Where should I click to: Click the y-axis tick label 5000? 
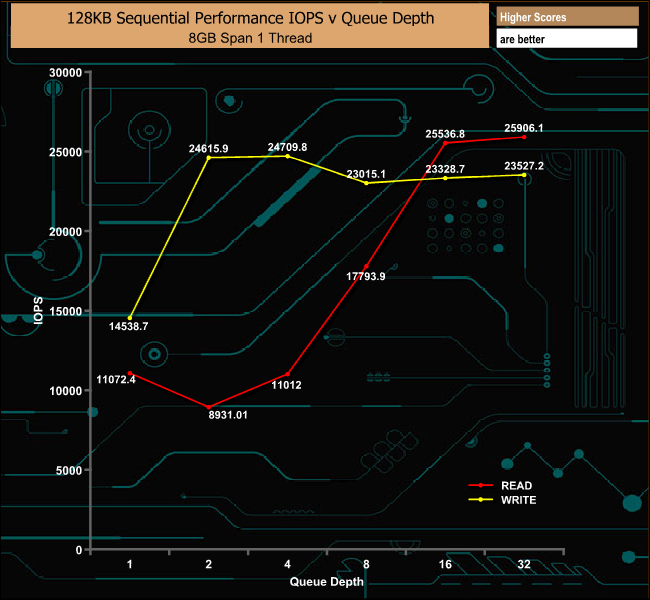tap(69, 471)
